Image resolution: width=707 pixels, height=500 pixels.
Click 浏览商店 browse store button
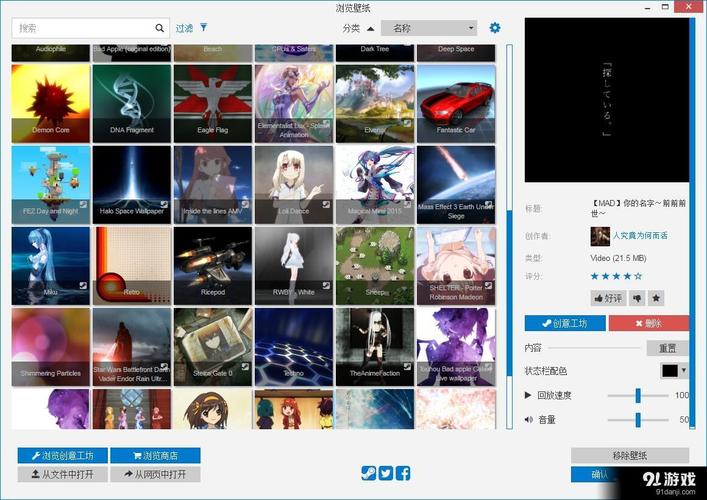155,455
